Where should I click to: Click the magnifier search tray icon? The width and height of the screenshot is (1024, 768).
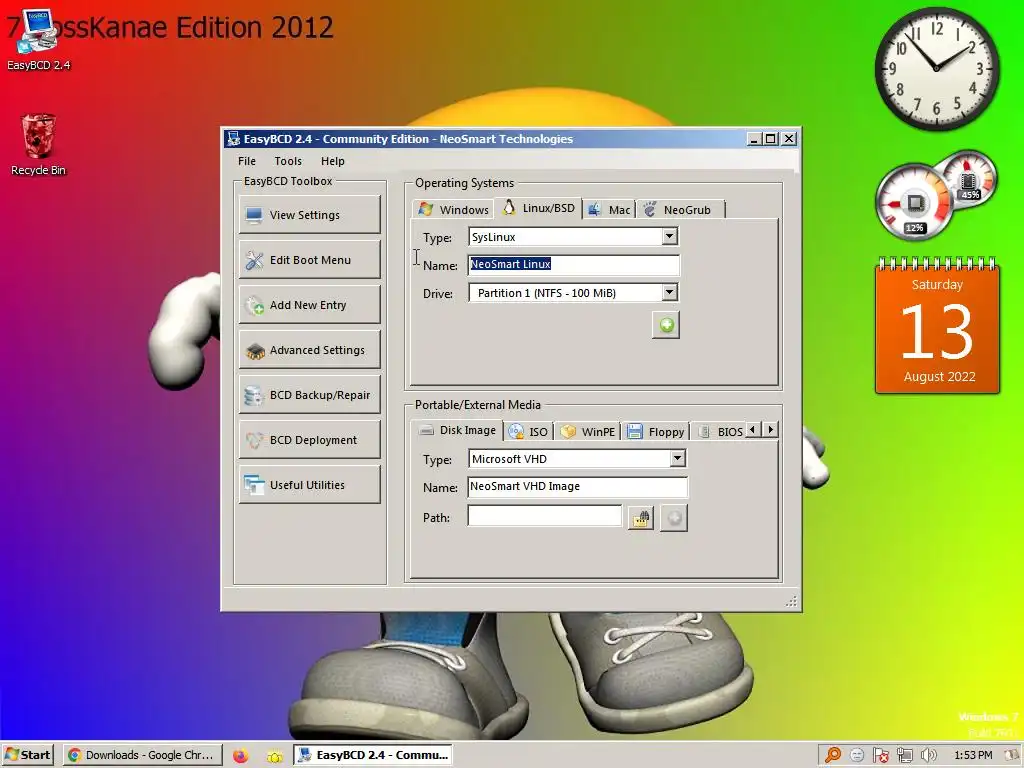tap(833, 756)
